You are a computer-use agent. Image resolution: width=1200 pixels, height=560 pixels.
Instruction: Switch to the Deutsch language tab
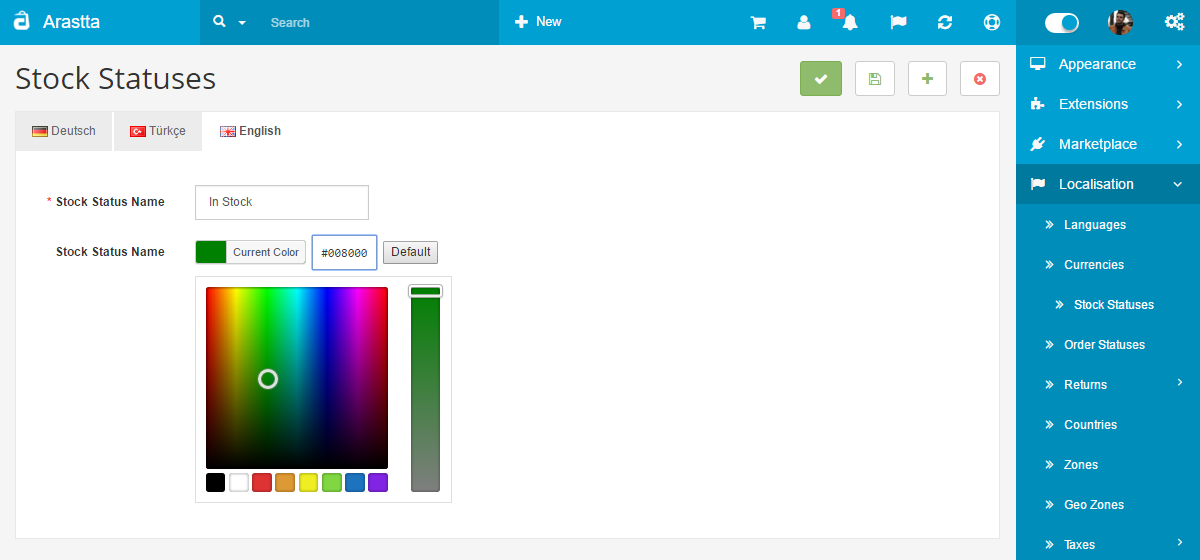64,131
